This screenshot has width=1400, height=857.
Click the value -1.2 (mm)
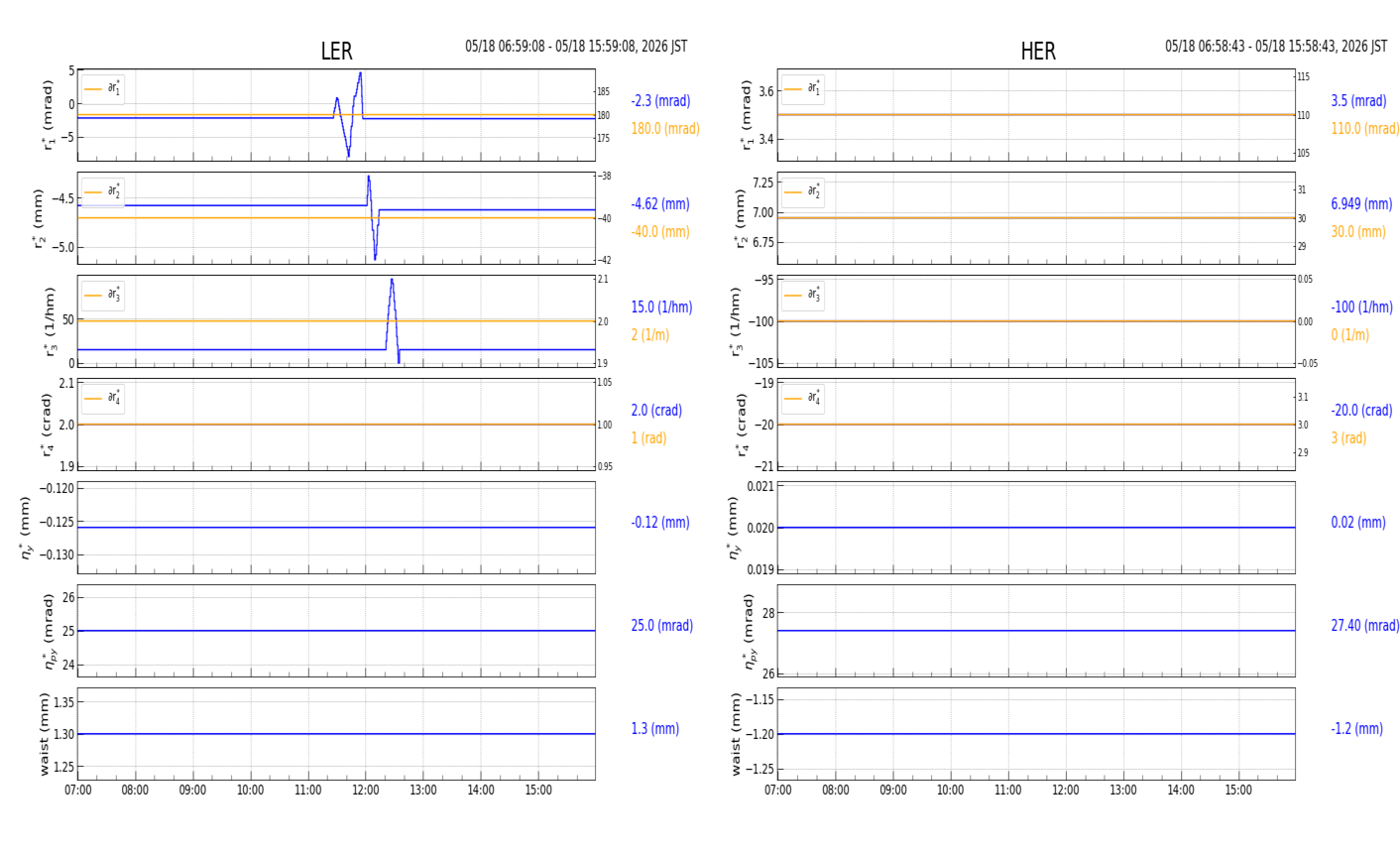click(1356, 729)
